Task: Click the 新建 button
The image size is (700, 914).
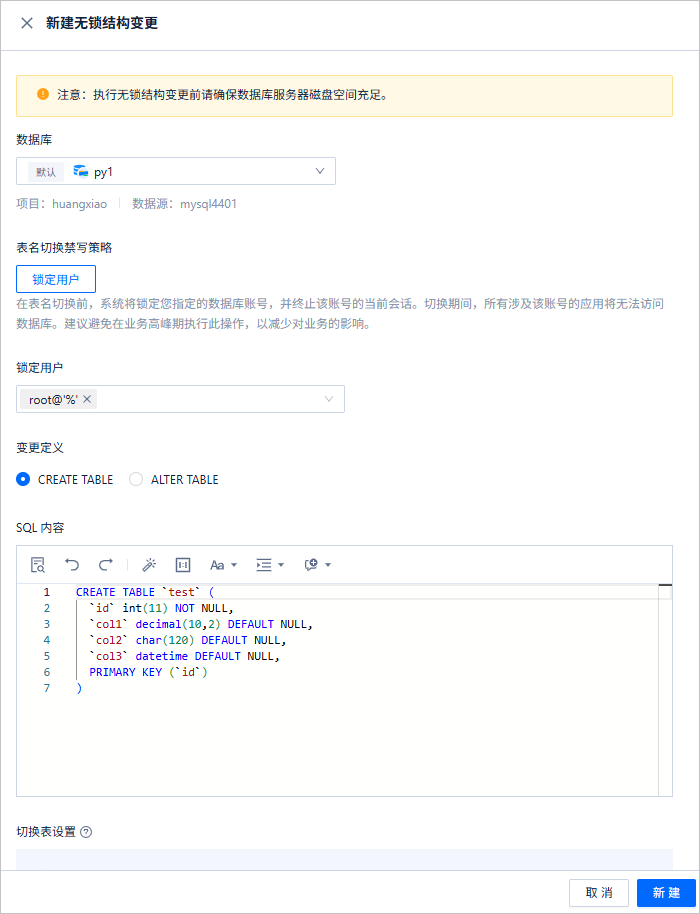Action: click(666, 892)
